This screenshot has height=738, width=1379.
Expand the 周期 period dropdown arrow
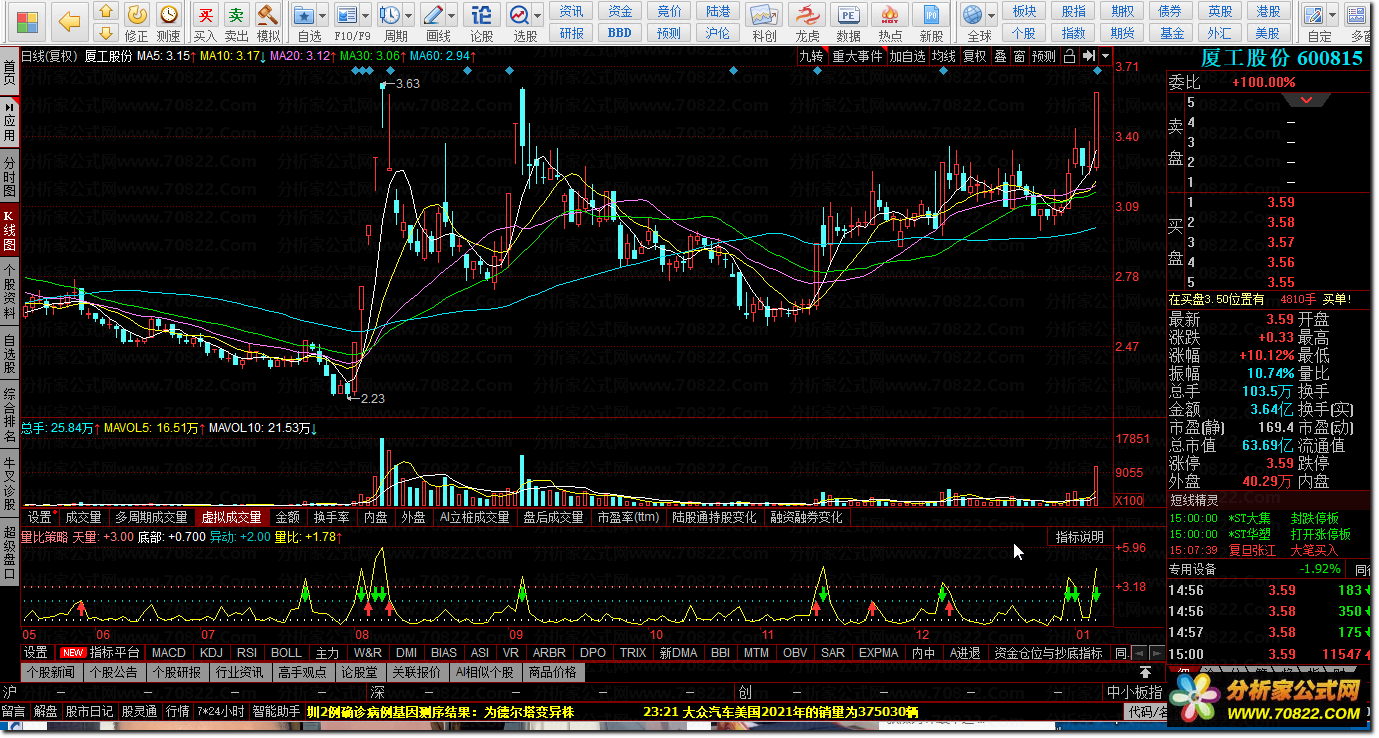click(x=409, y=16)
